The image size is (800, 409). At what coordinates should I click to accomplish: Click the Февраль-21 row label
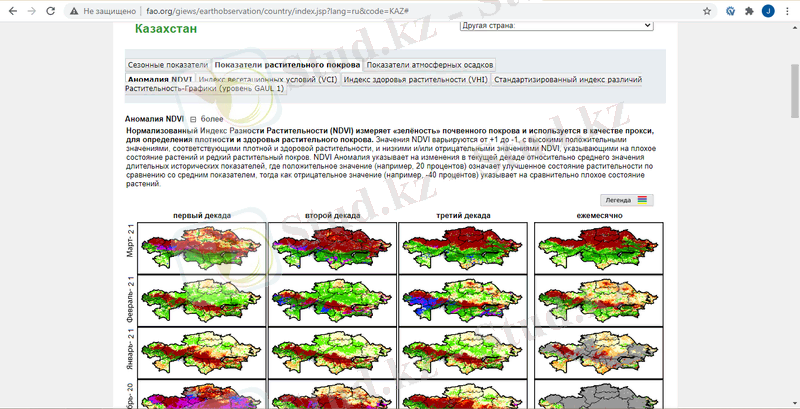point(130,301)
